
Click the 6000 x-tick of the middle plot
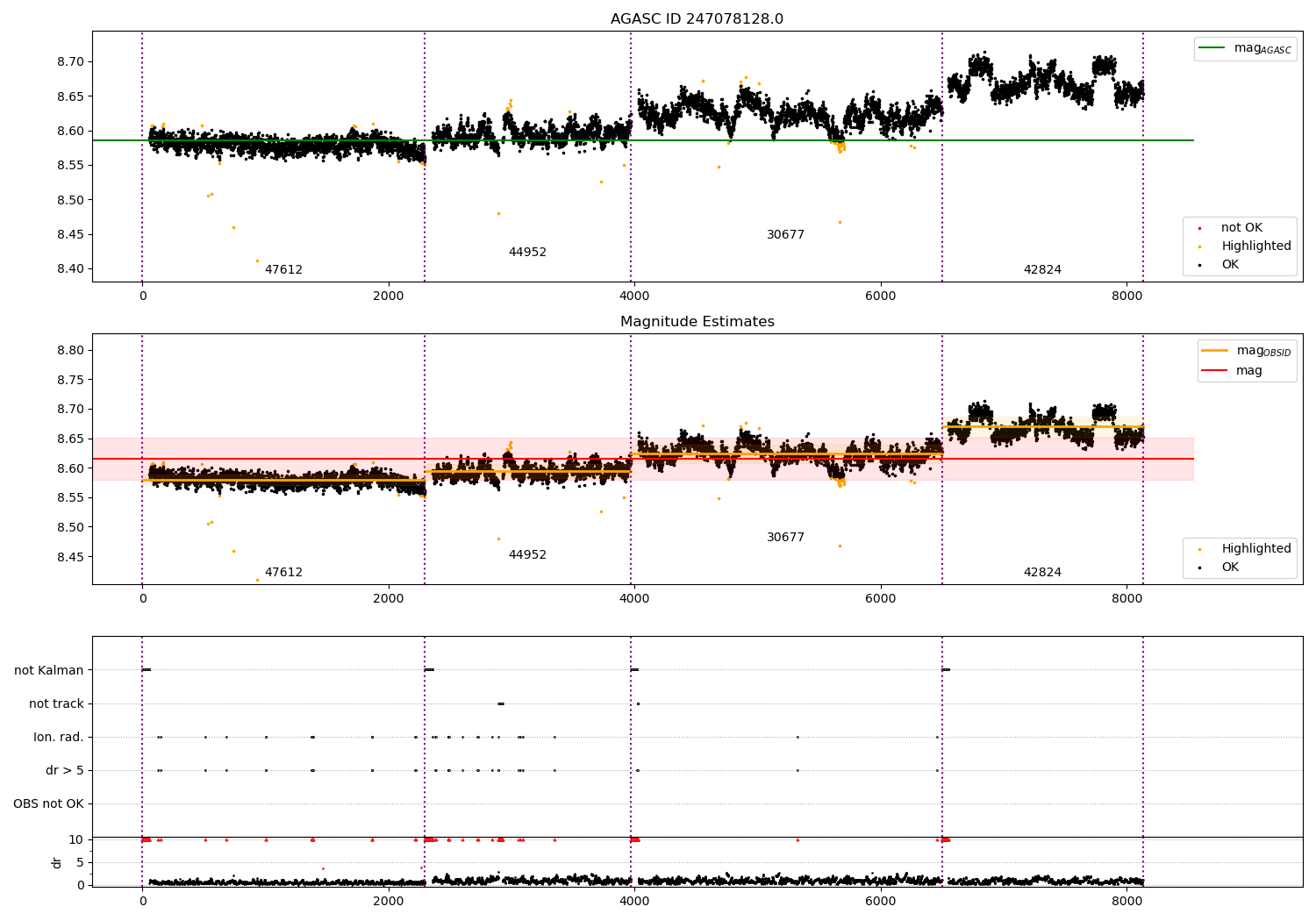(881, 599)
